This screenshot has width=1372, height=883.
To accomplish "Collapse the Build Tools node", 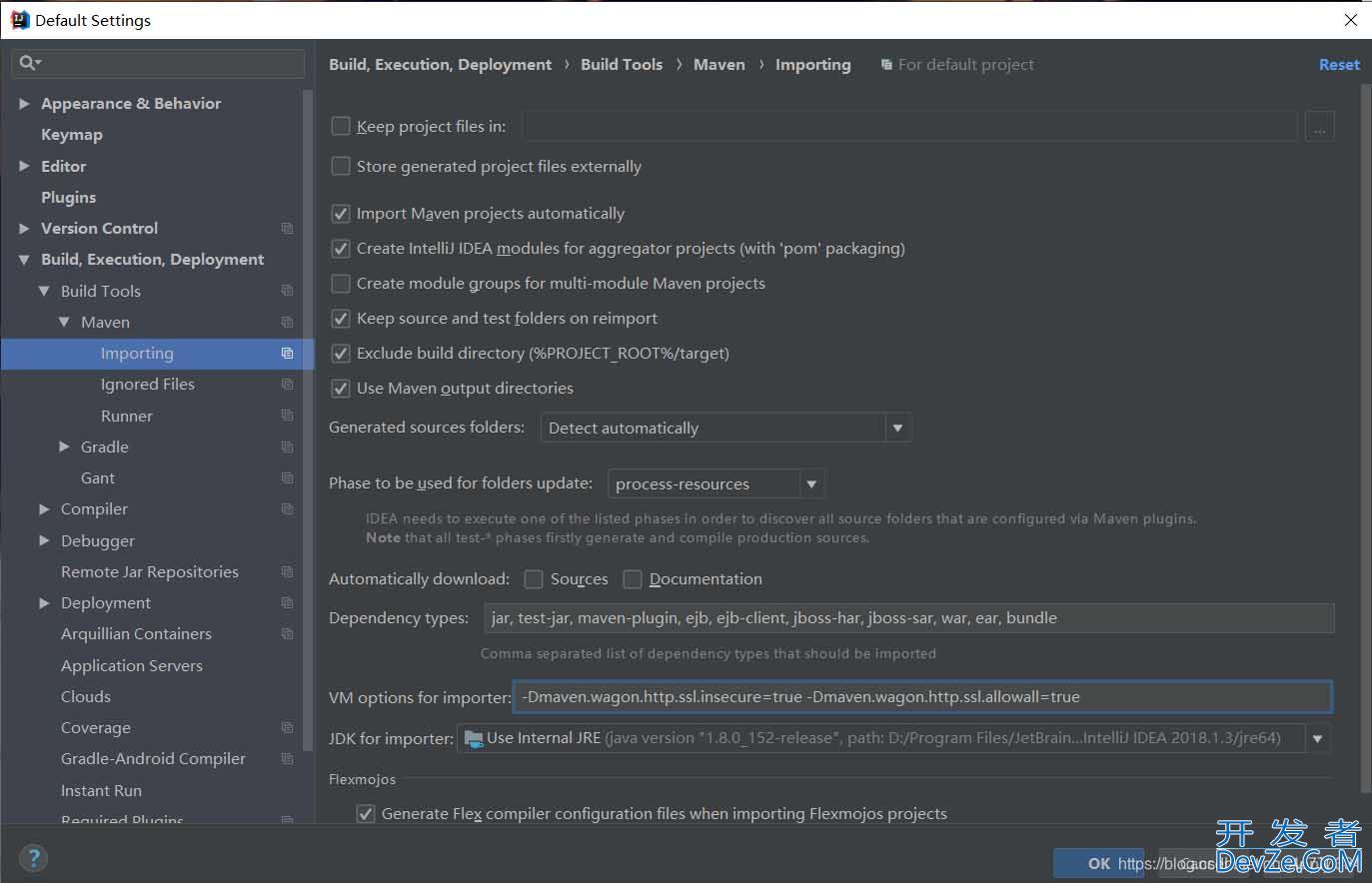I will point(44,291).
